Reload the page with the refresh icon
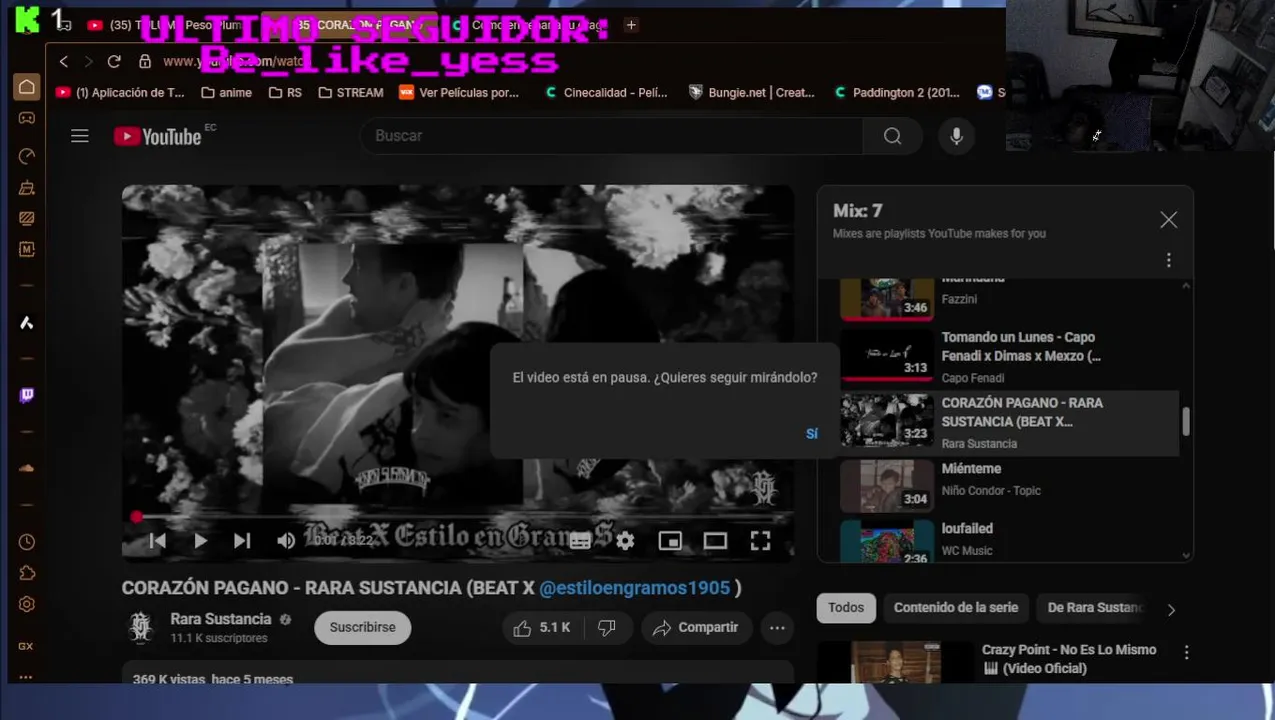Viewport: 1275px width, 720px height. pos(114,62)
